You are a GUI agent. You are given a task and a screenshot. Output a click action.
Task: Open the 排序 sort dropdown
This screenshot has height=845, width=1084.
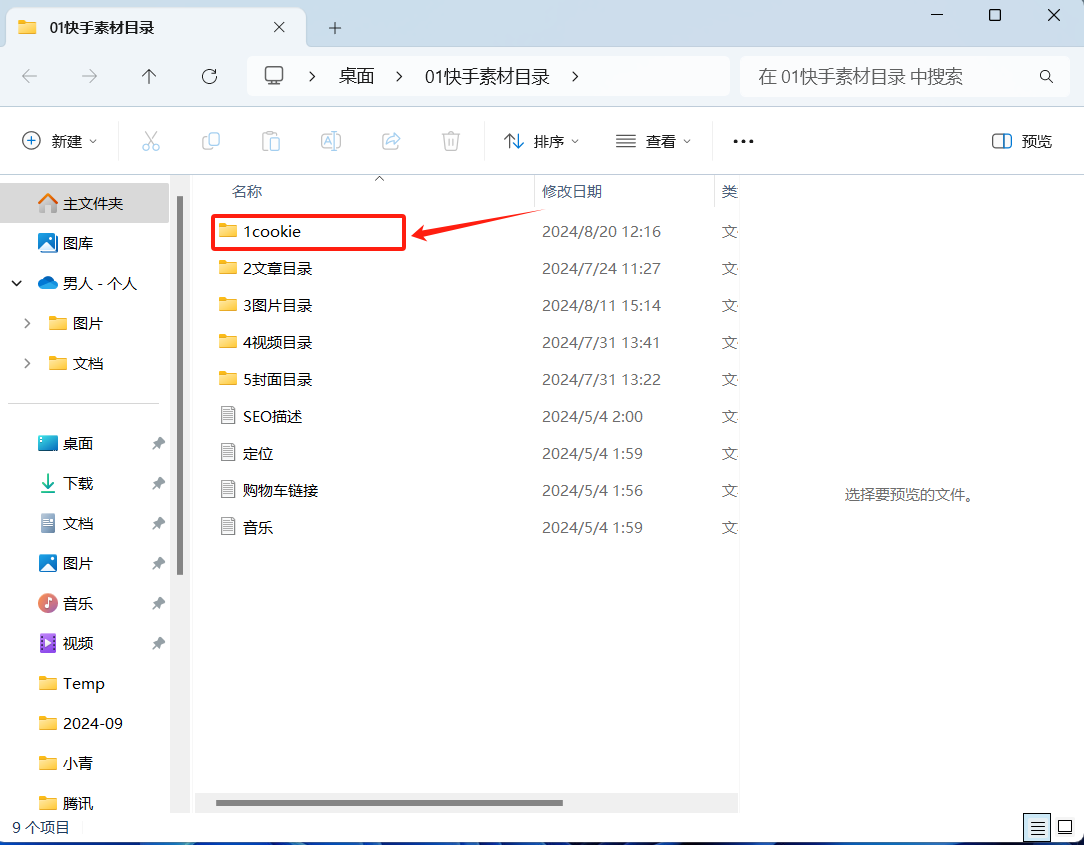coord(542,141)
